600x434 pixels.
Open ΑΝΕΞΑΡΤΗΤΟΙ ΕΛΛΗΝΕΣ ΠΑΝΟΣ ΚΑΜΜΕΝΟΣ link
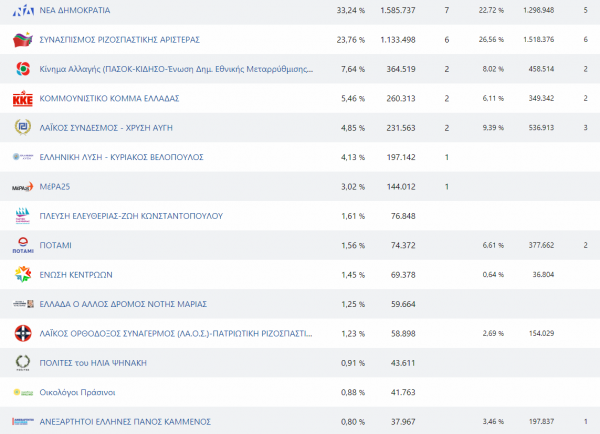pos(124,422)
